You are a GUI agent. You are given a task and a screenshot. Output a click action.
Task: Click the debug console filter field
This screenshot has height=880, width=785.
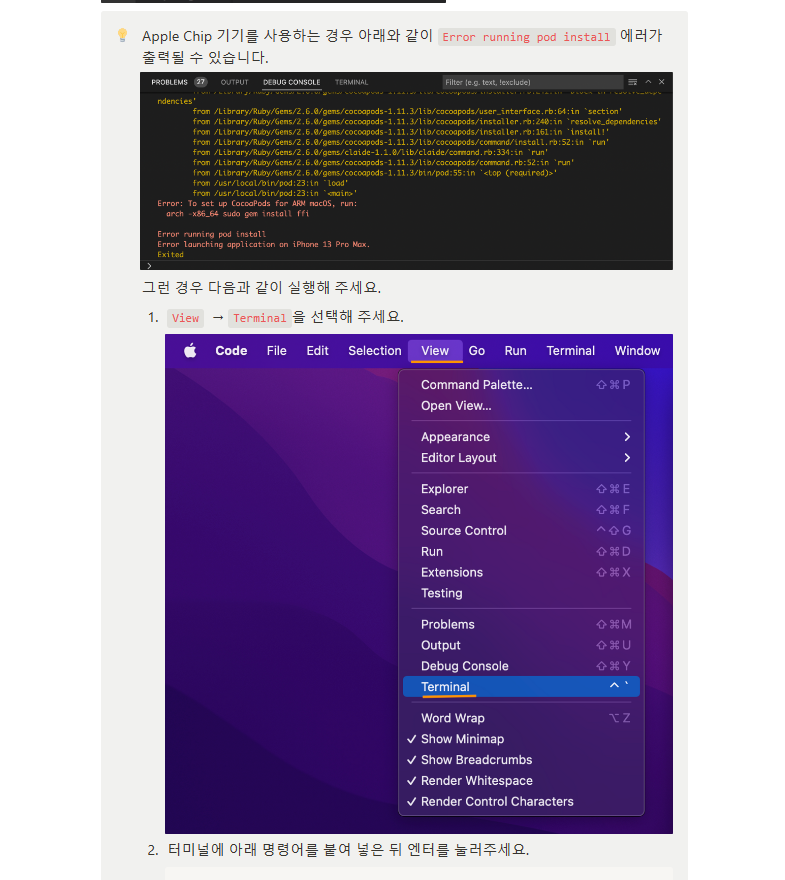532,82
